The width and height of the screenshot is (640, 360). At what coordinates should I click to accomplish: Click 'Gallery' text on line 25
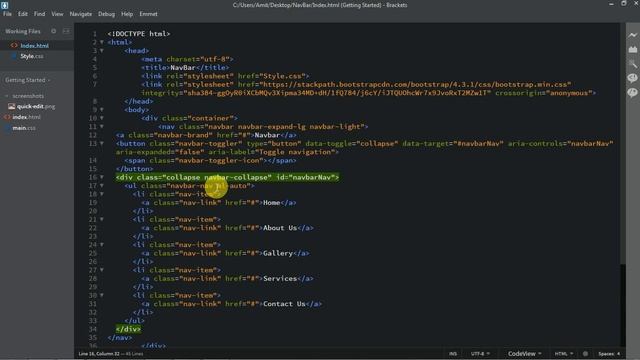tap(278, 253)
